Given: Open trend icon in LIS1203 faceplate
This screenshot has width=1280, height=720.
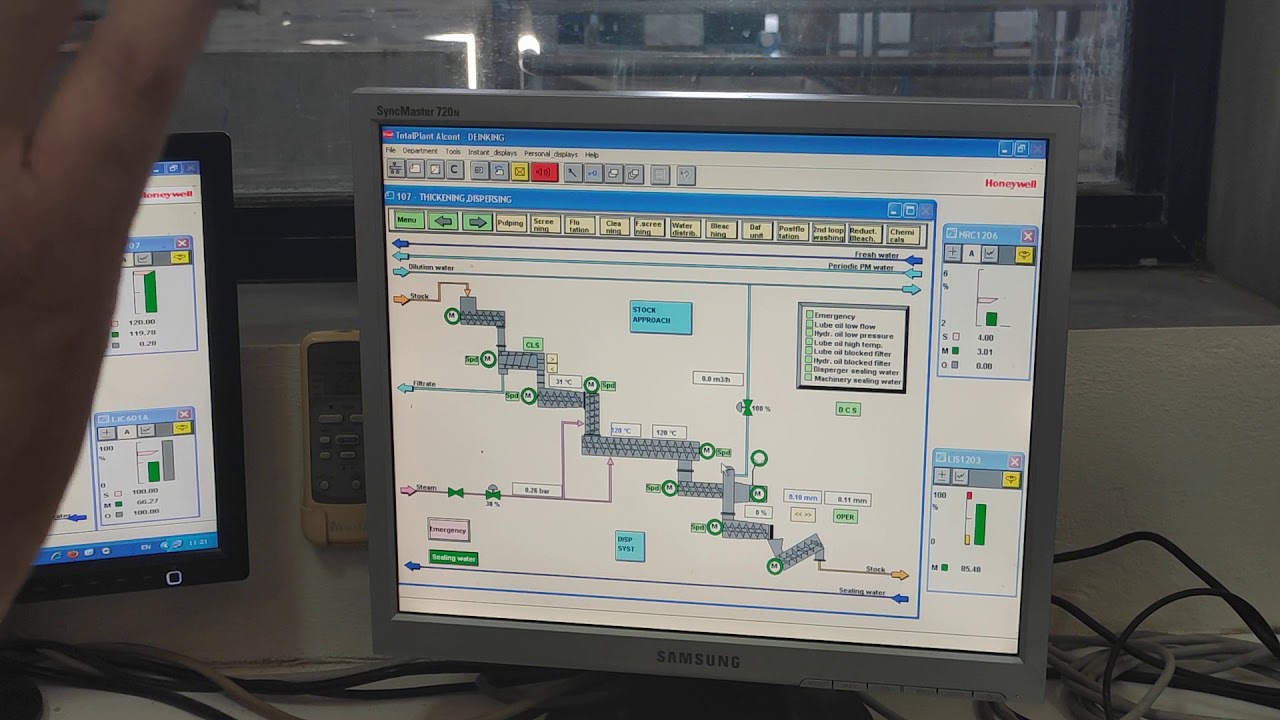Looking at the screenshot, I should (x=960, y=477).
